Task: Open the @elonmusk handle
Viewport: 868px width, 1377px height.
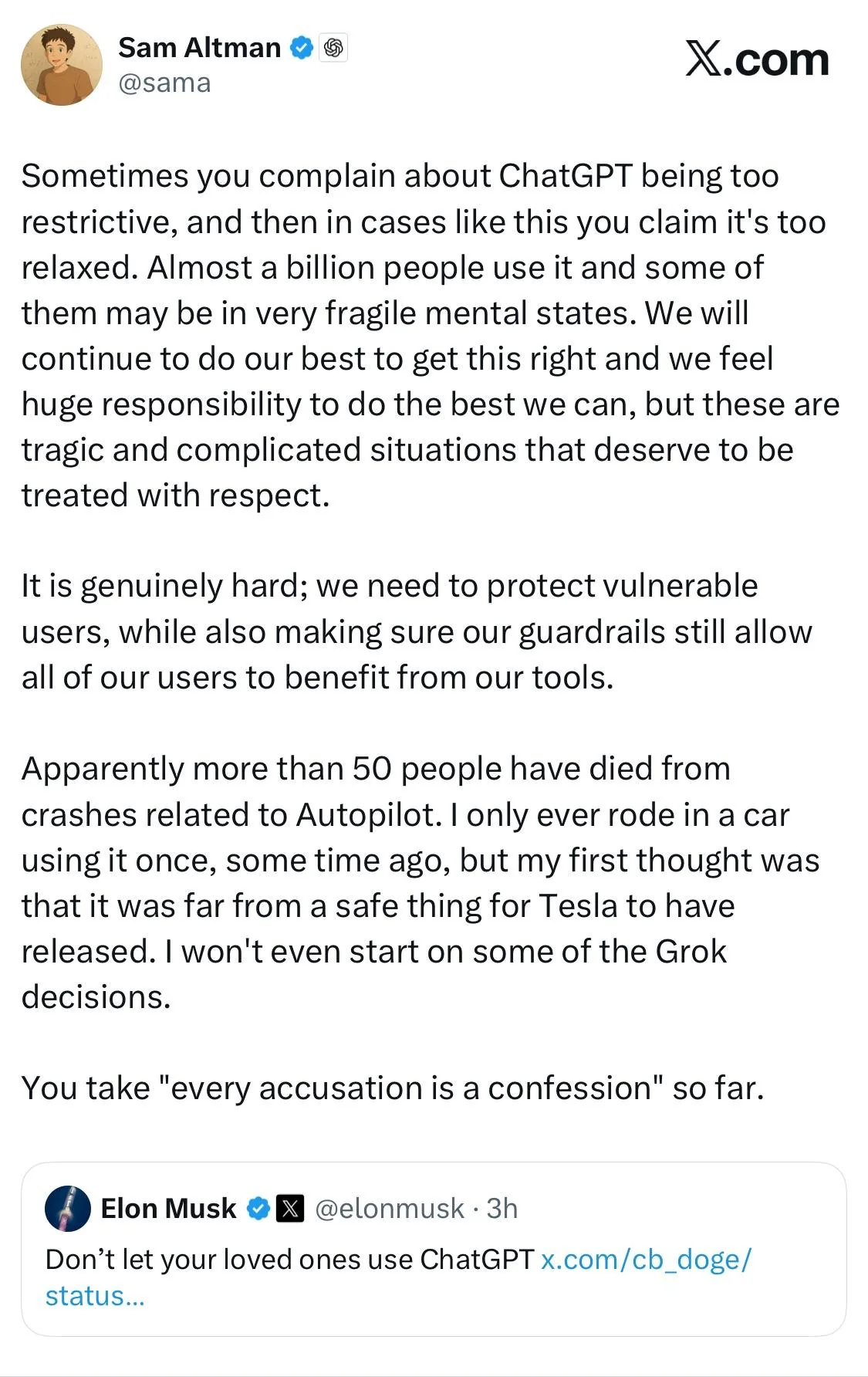Action: point(390,1208)
